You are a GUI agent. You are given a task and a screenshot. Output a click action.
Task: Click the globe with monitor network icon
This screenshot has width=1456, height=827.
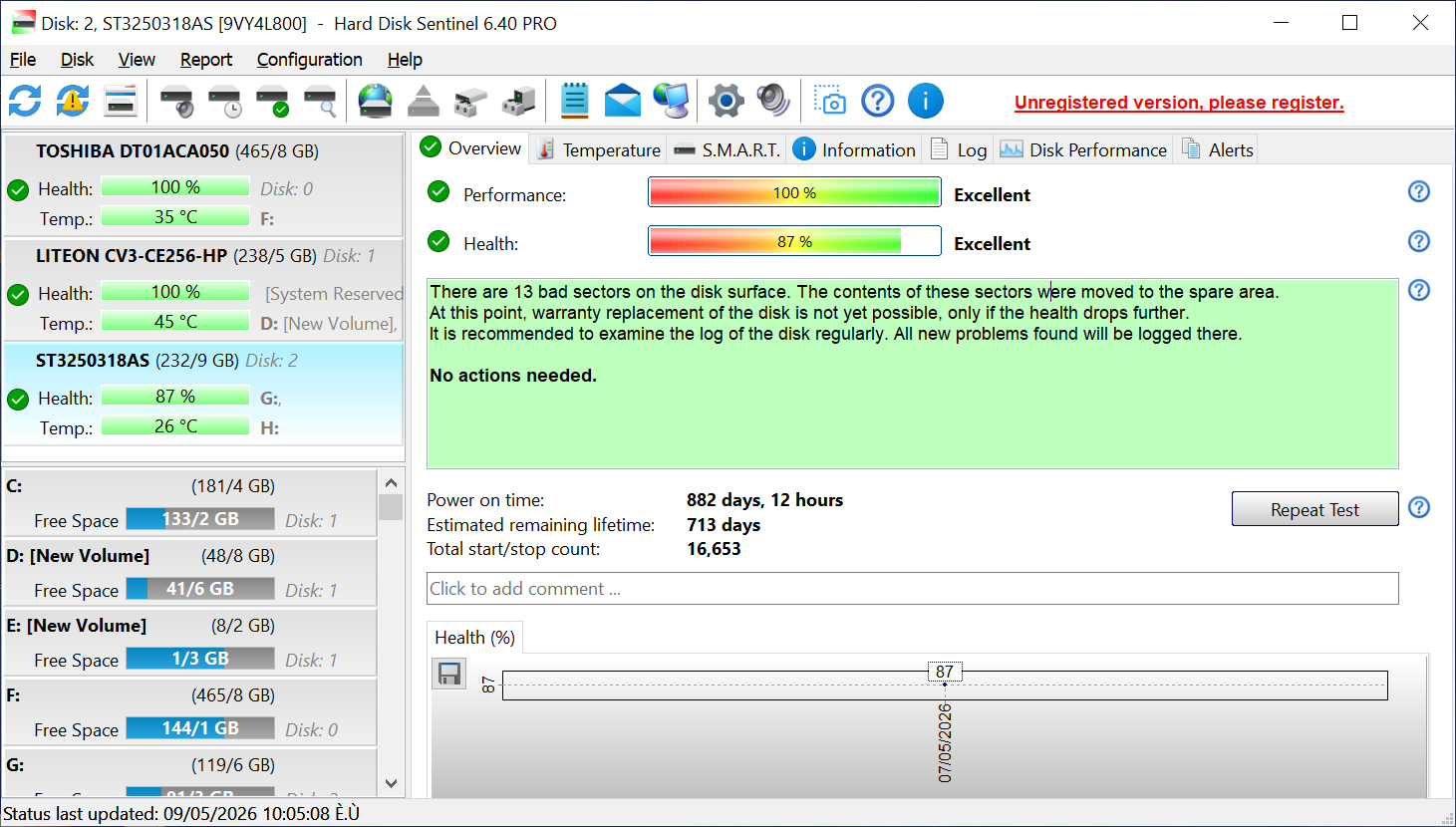tap(671, 101)
